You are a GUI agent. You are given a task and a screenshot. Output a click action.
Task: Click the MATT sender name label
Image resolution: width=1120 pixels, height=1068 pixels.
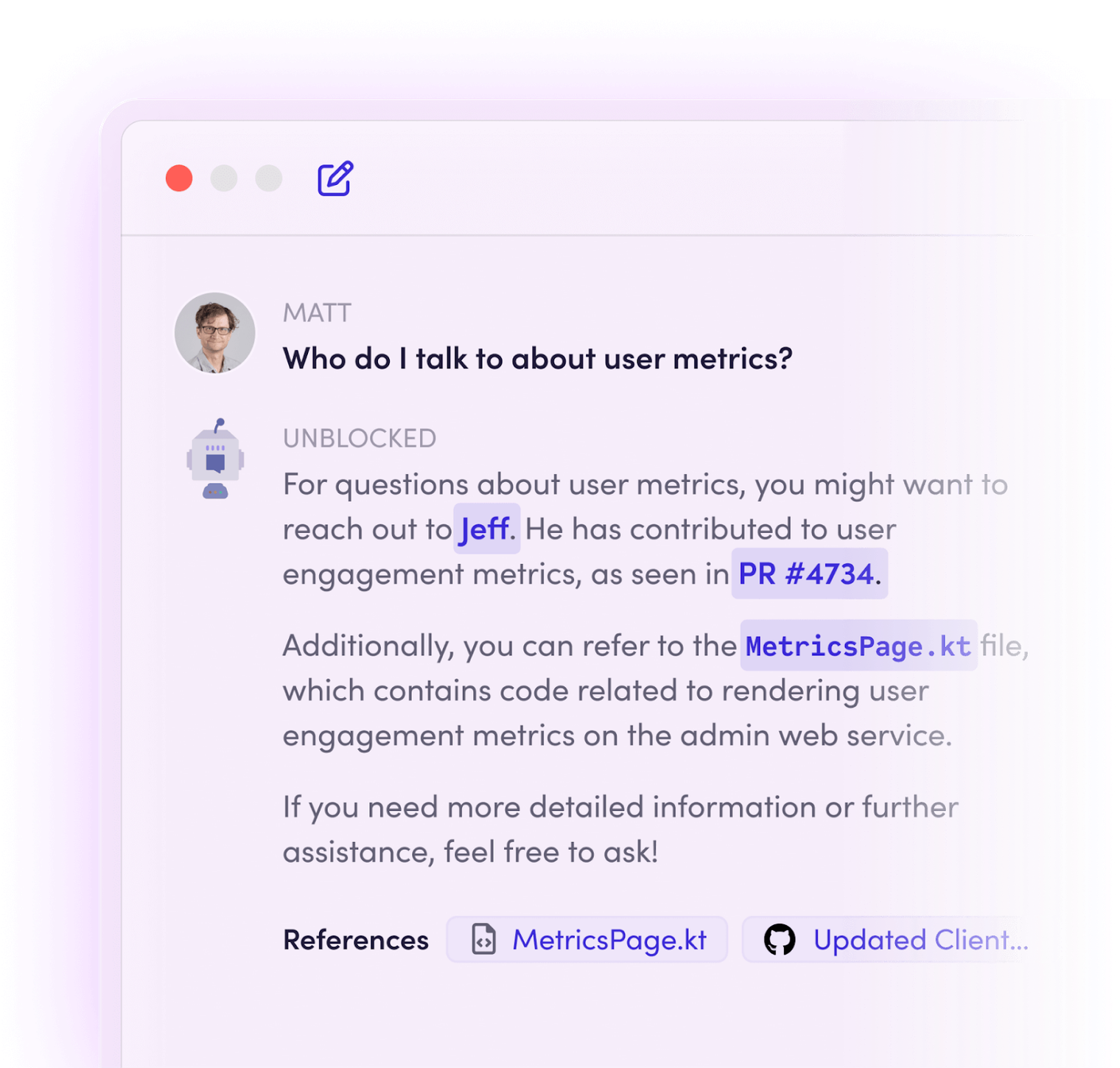coord(317,313)
